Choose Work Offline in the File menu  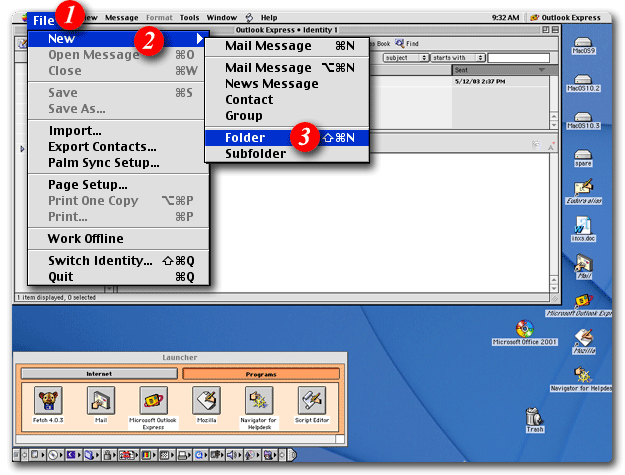(x=86, y=239)
